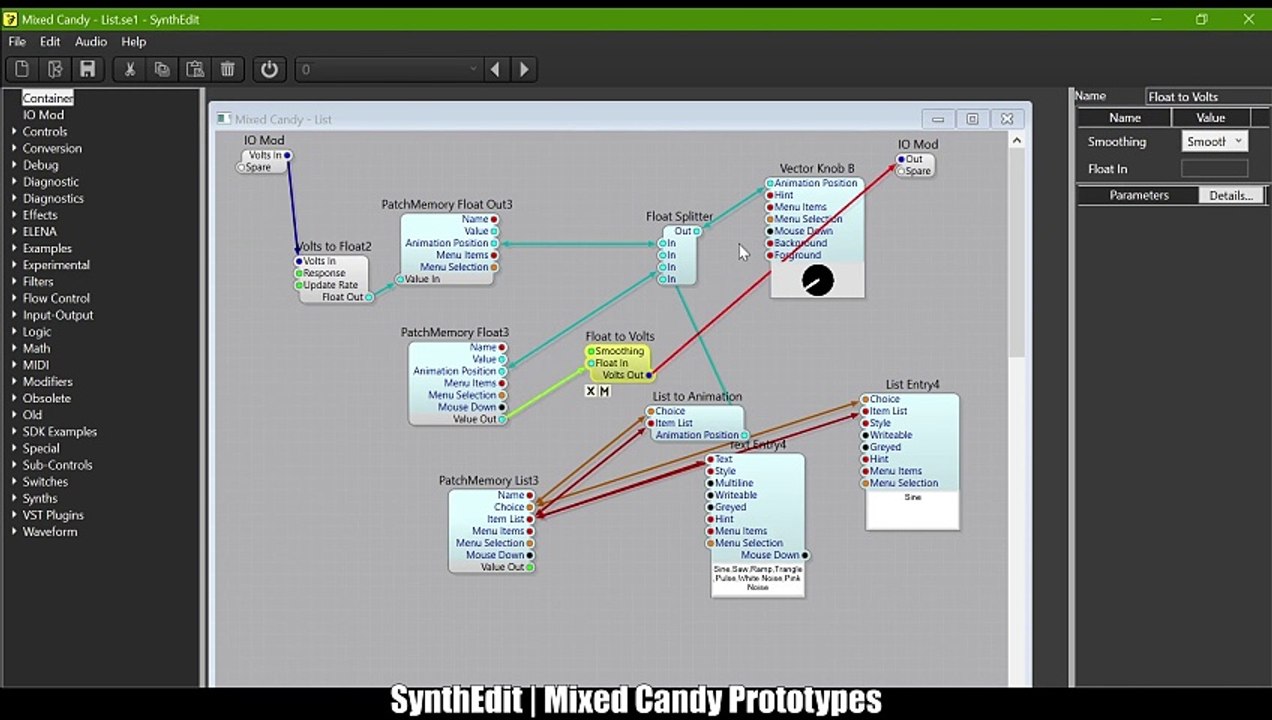Image resolution: width=1272 pixels, height=720 pixels.
Task: Expand the Filters category
Action: [x=14, y=281]
